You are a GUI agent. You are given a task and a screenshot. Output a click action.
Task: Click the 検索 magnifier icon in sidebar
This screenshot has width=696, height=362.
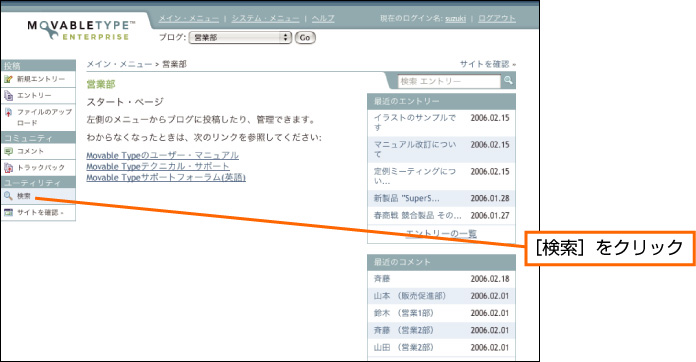(8, 196)
